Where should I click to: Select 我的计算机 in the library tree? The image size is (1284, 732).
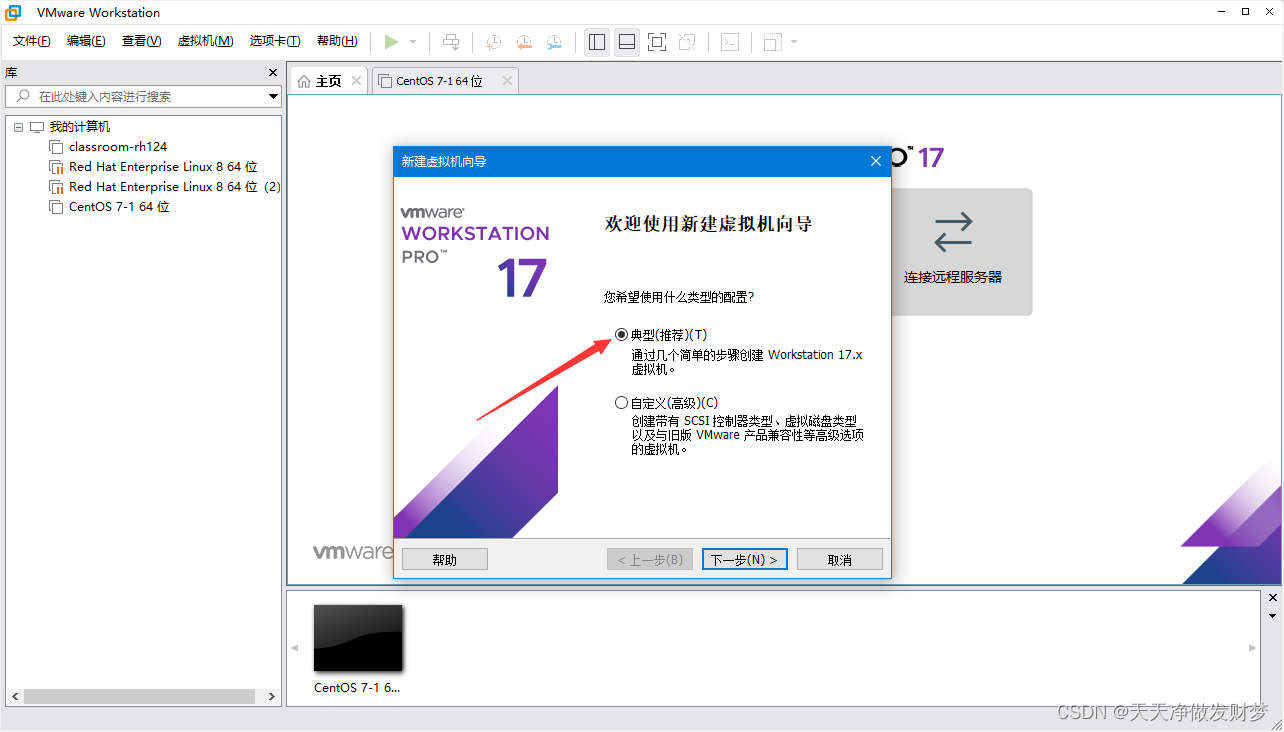tap(80, 127)
